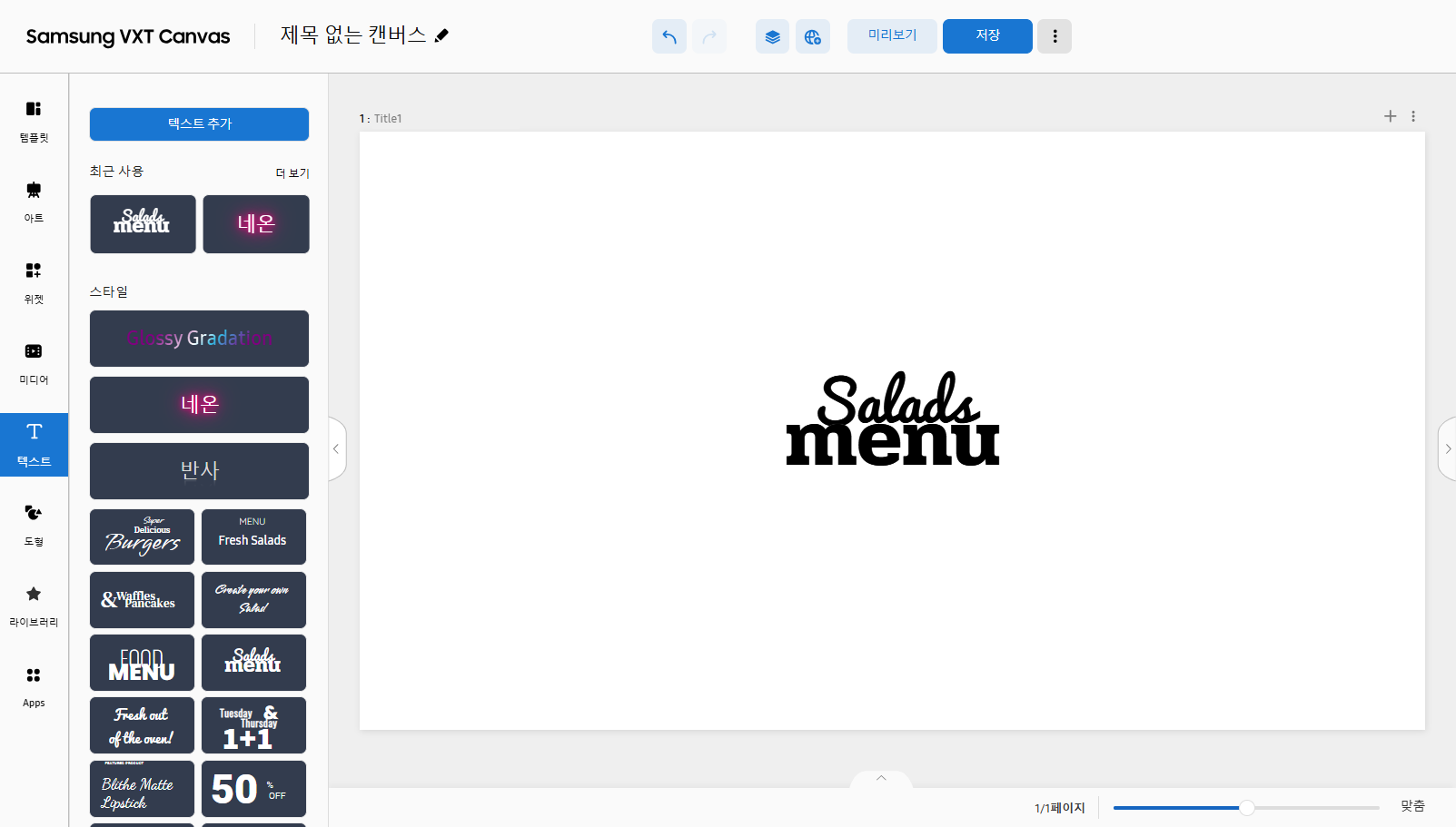Open the 미디어 sidebar tab

point(34,365)
